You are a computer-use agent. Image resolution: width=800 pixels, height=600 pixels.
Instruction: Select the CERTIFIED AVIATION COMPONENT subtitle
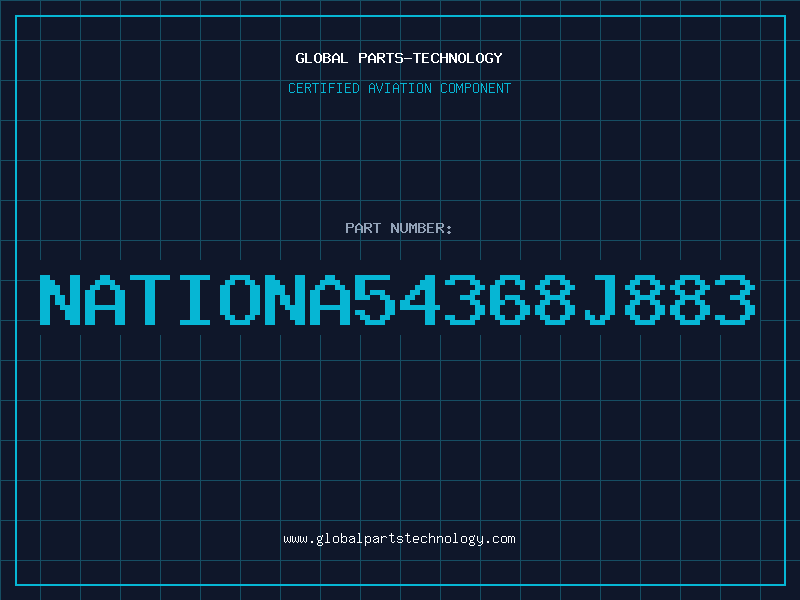(399, 88)
